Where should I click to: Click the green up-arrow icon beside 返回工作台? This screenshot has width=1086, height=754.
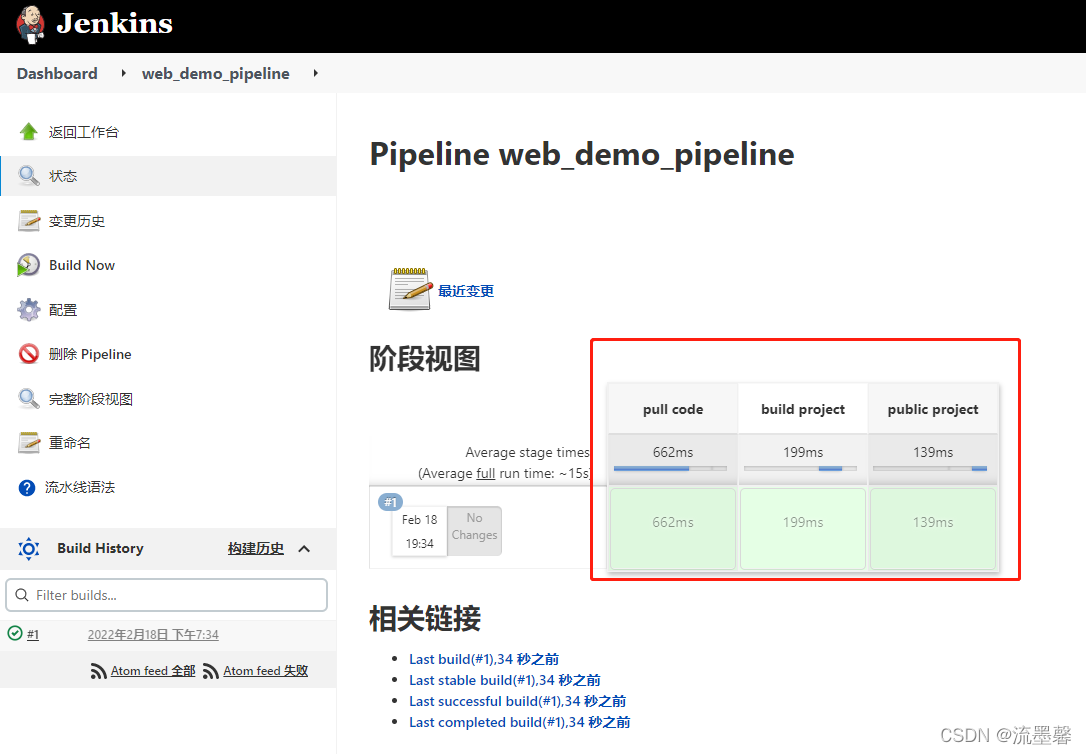click(x=28, y=132)
